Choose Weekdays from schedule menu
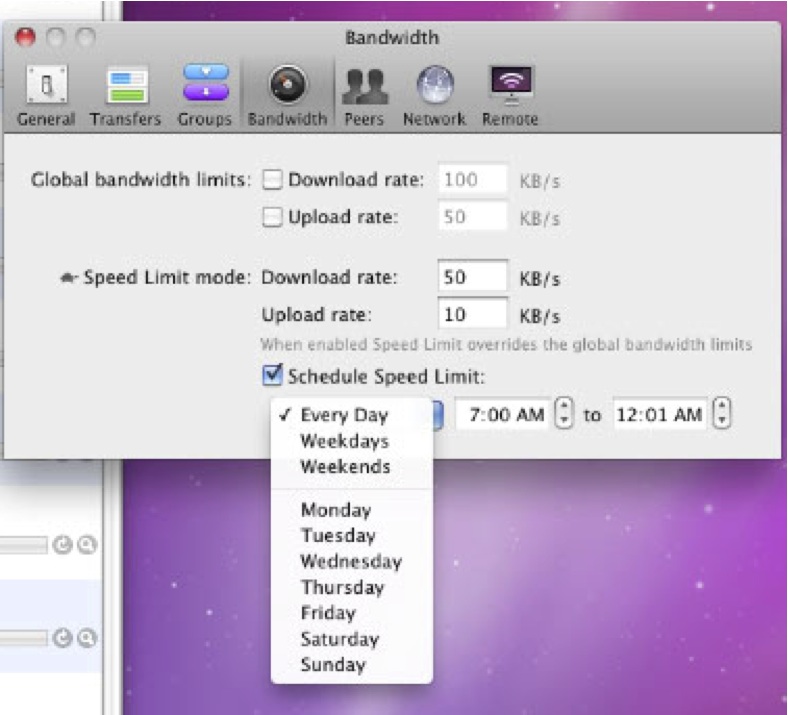This screenshot has width=788, height=715. click(352, 441)
